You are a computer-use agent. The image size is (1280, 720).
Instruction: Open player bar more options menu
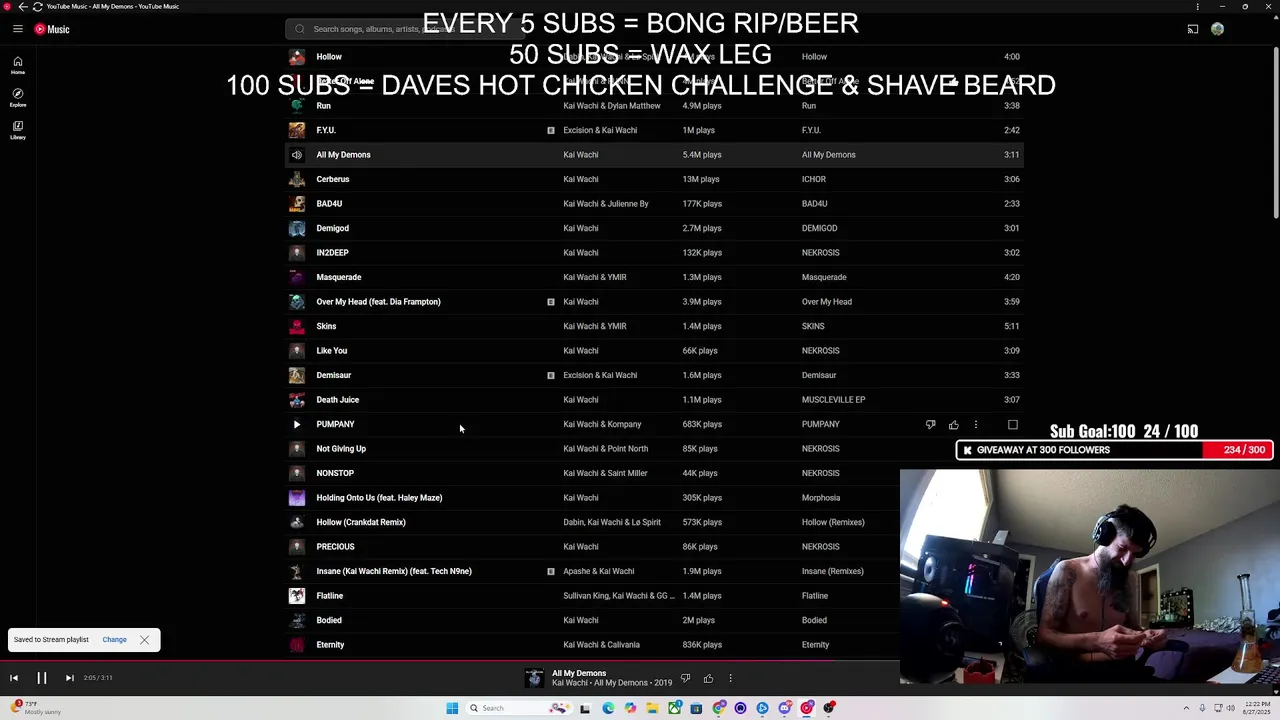point(730,678)
